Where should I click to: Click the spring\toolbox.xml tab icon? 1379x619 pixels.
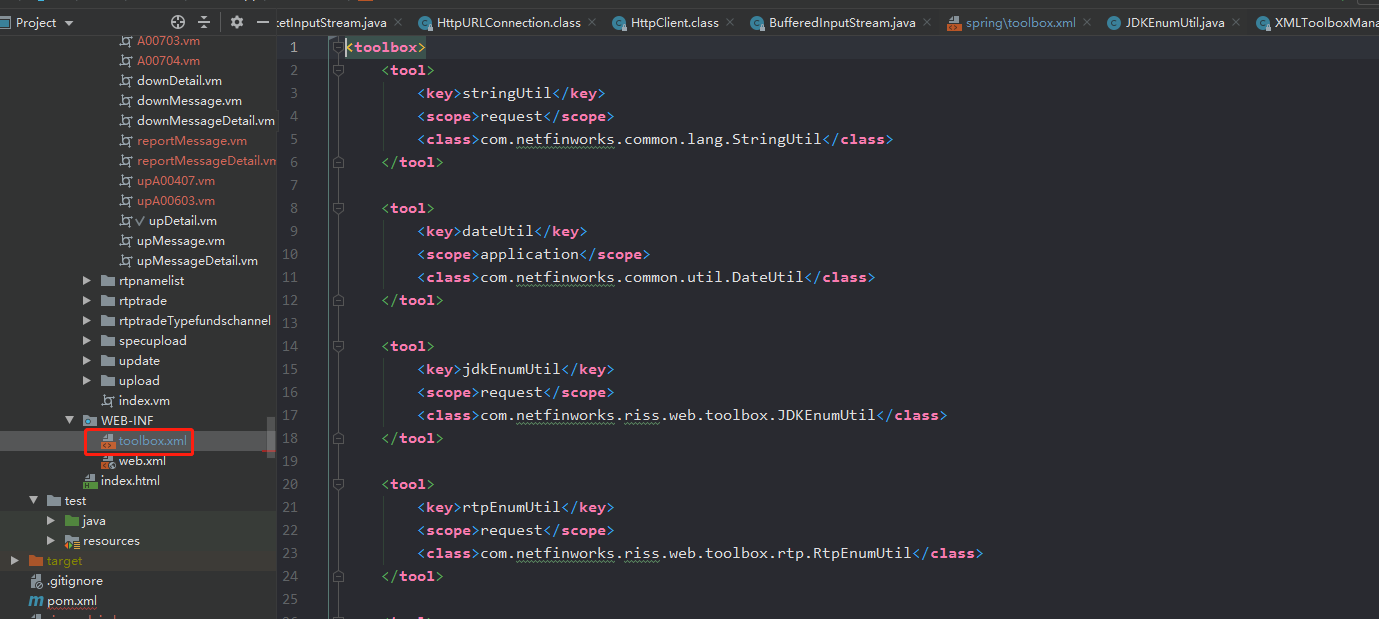coord(954,23)
